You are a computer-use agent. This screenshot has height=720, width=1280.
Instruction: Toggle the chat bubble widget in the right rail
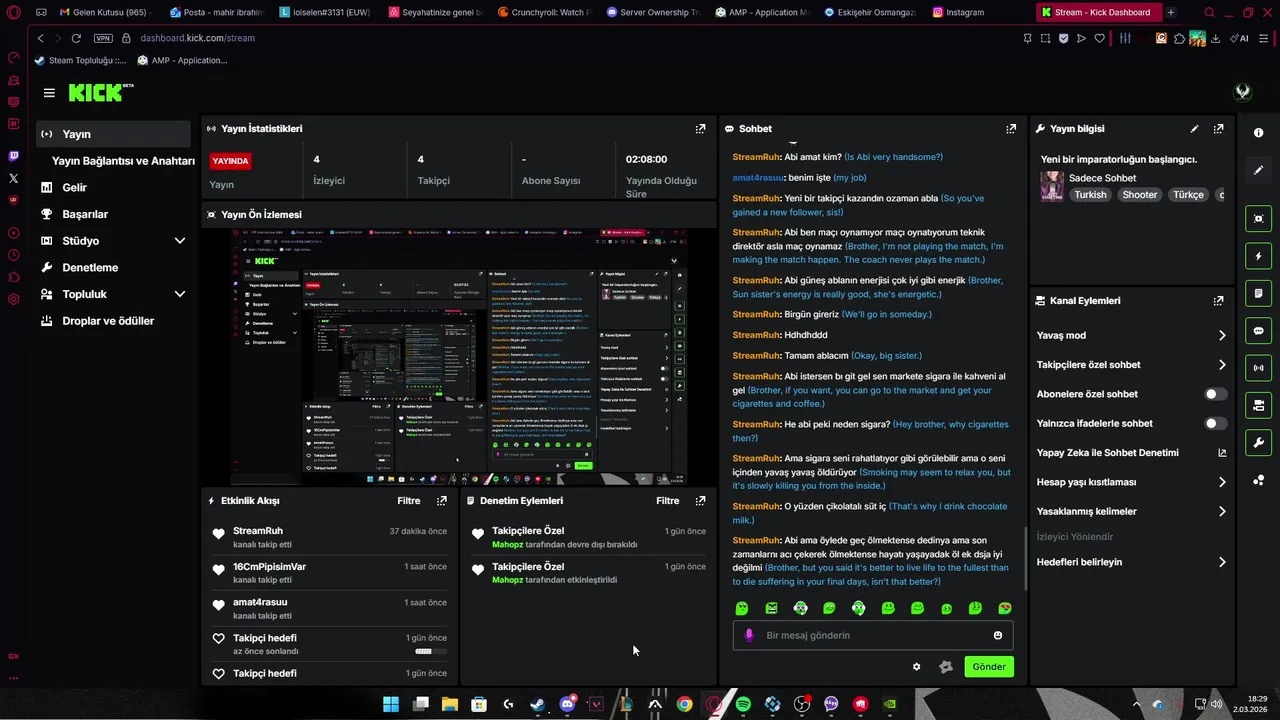coord(1258,331)
